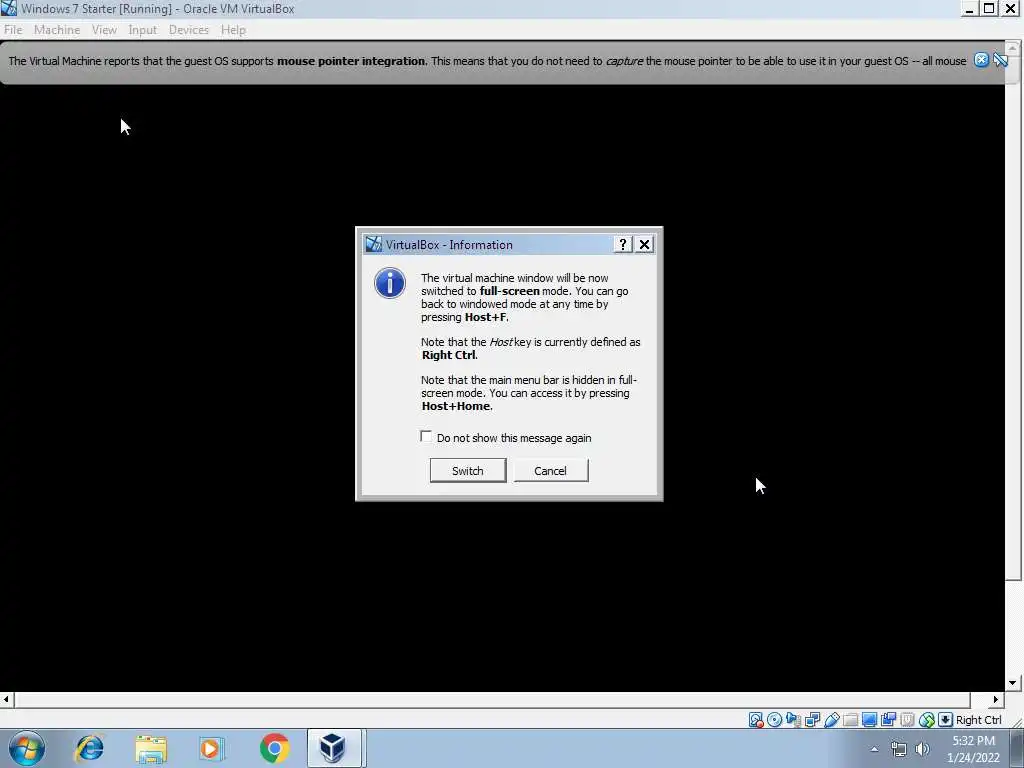Click the Switch button
Viewport: 1024px width, 768px height.
point(468,470)
